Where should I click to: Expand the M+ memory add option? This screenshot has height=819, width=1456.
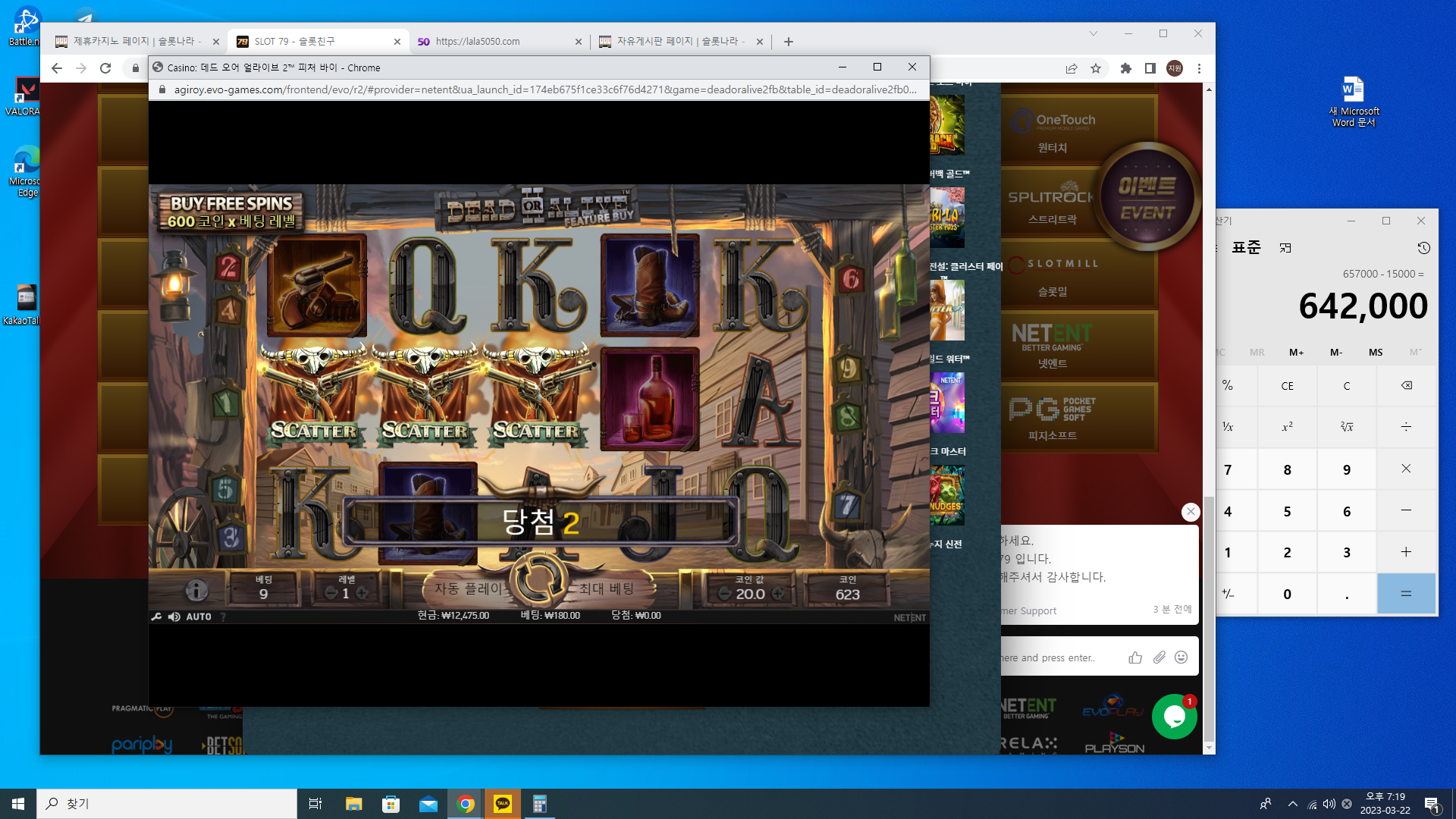coord(1296,352)
